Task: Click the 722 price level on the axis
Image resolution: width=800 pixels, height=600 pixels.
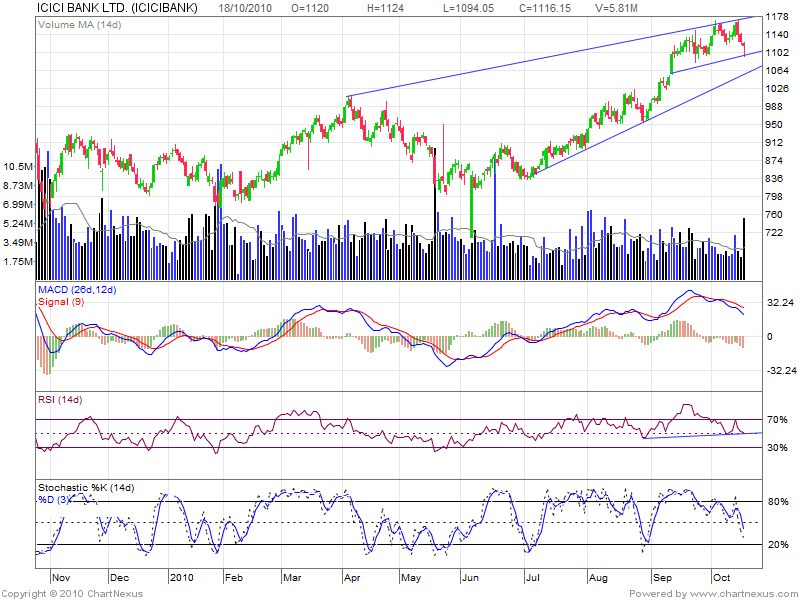Action: [x=774, y=232]
